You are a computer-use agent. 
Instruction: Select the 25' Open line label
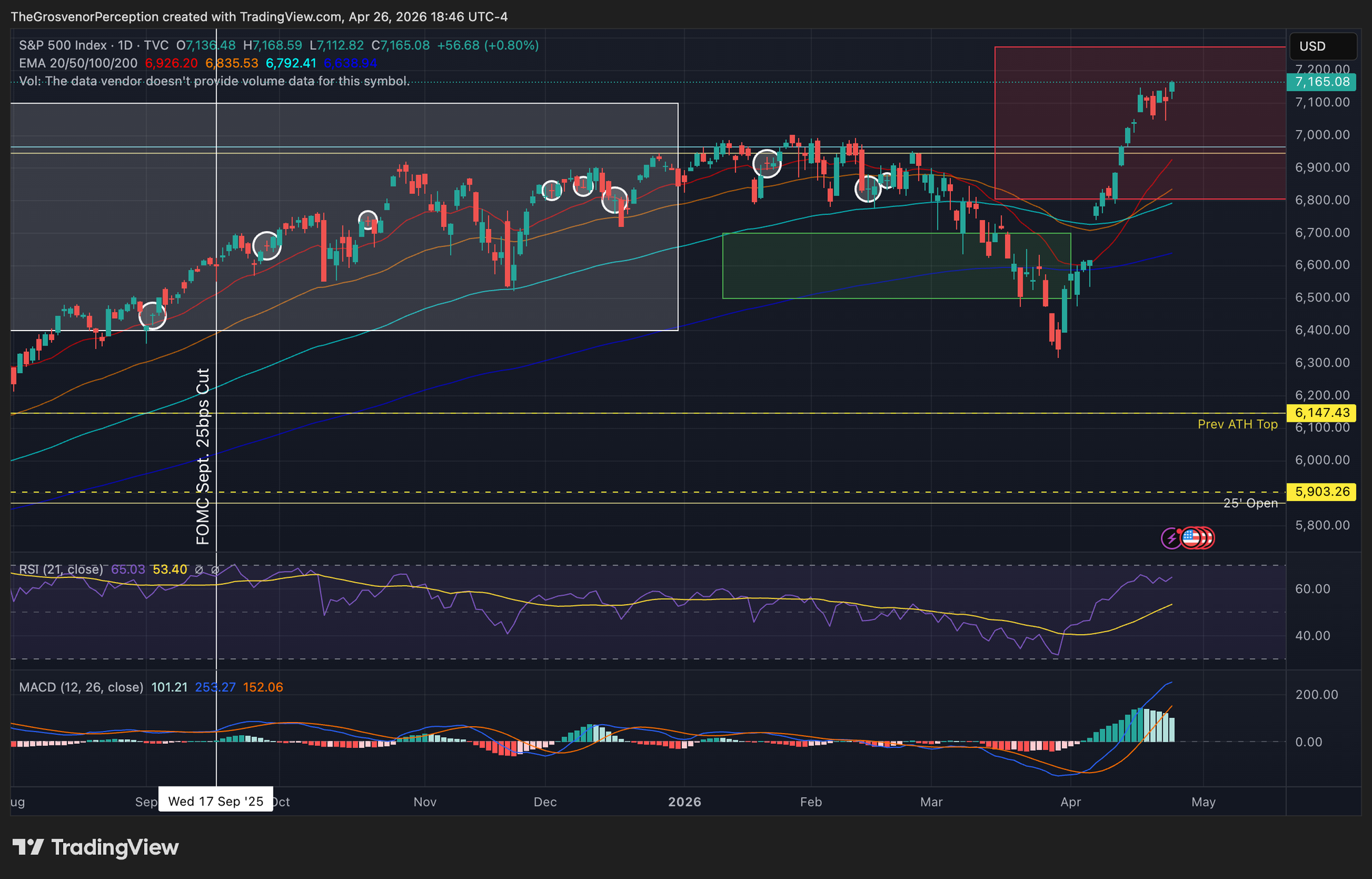1250,503
